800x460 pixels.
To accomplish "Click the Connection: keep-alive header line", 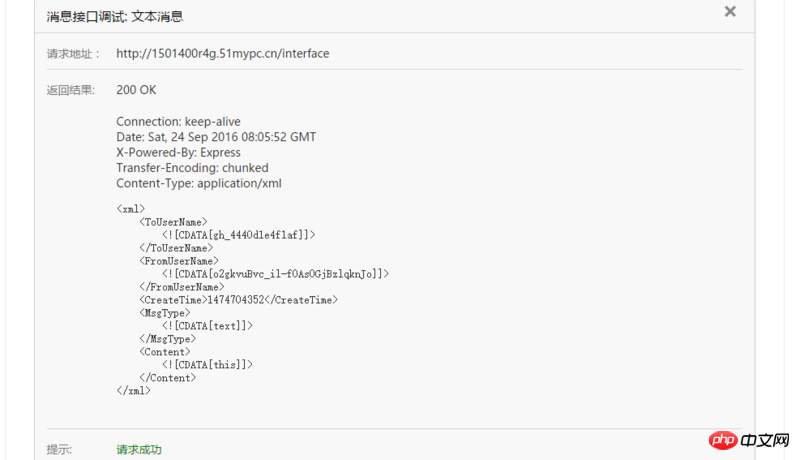I will tap(178, 122).
